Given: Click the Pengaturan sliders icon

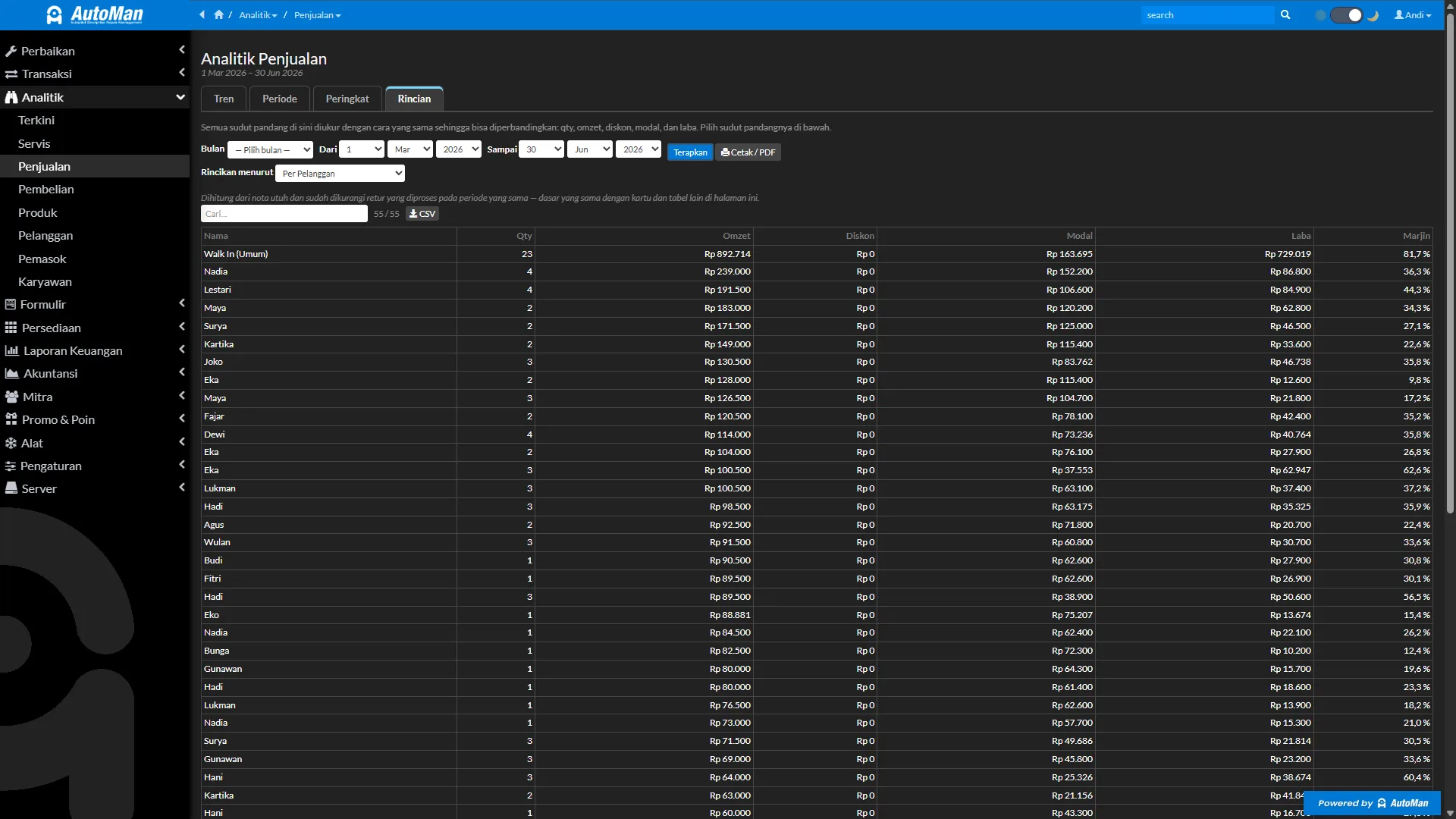Looking at the screenshot, I should click(11, 466).
